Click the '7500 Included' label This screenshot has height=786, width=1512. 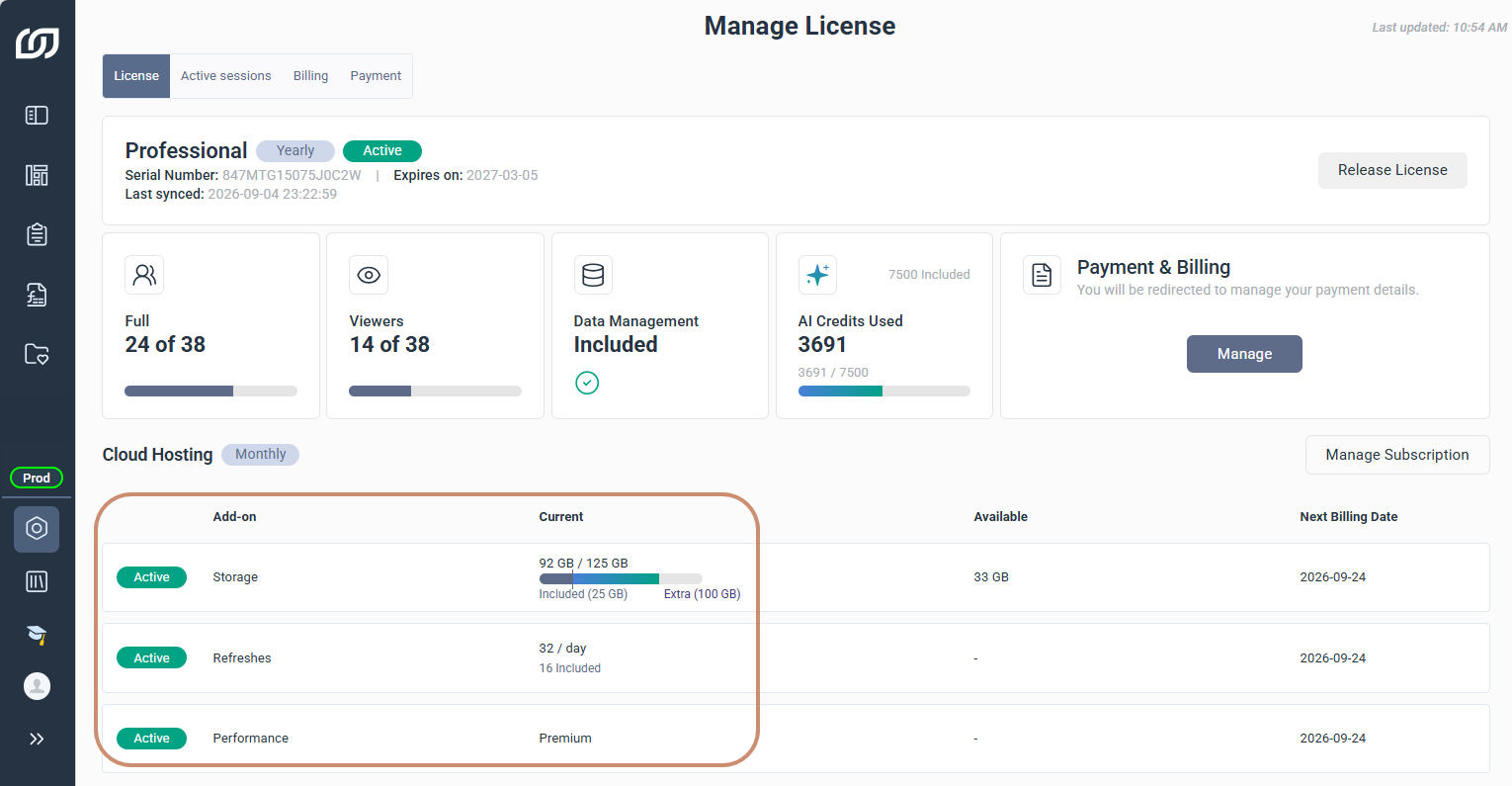pyautogui.click(x=929, y=275)
